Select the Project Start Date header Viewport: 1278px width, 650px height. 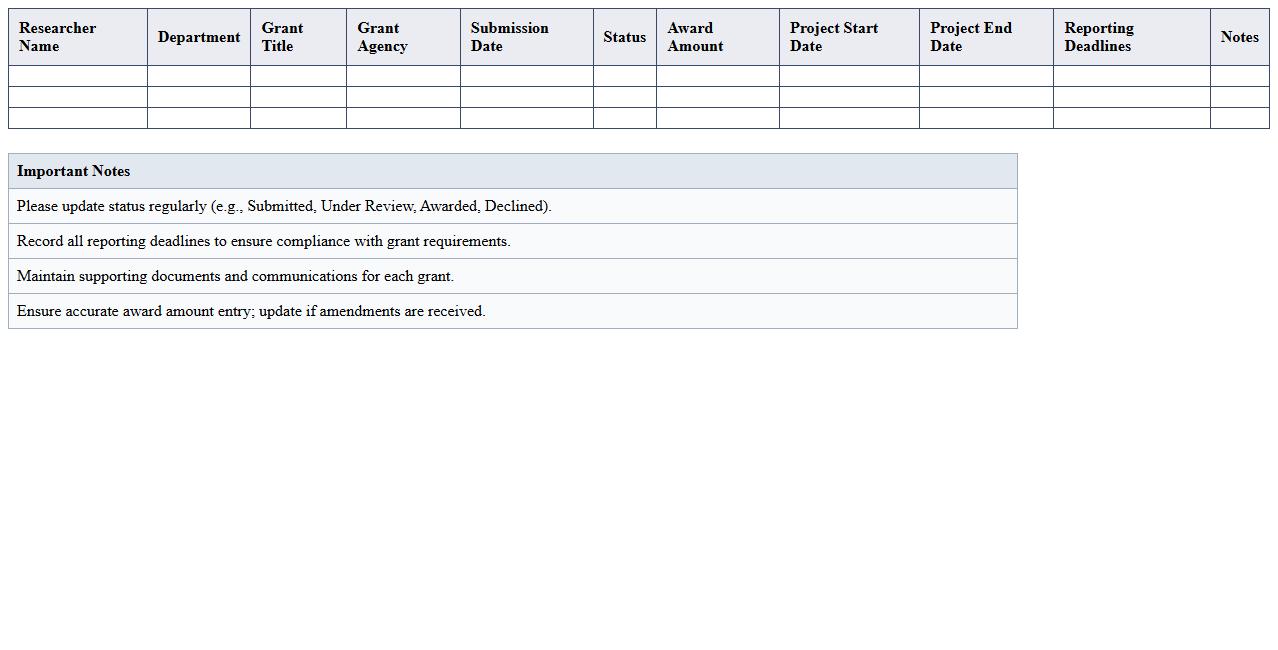pos(848,37)
